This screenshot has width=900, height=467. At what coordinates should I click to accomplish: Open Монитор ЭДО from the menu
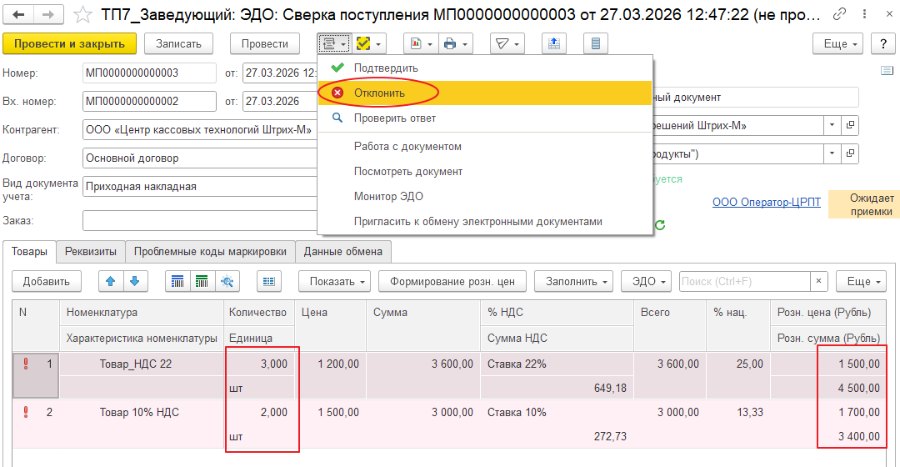coord(485,196)
